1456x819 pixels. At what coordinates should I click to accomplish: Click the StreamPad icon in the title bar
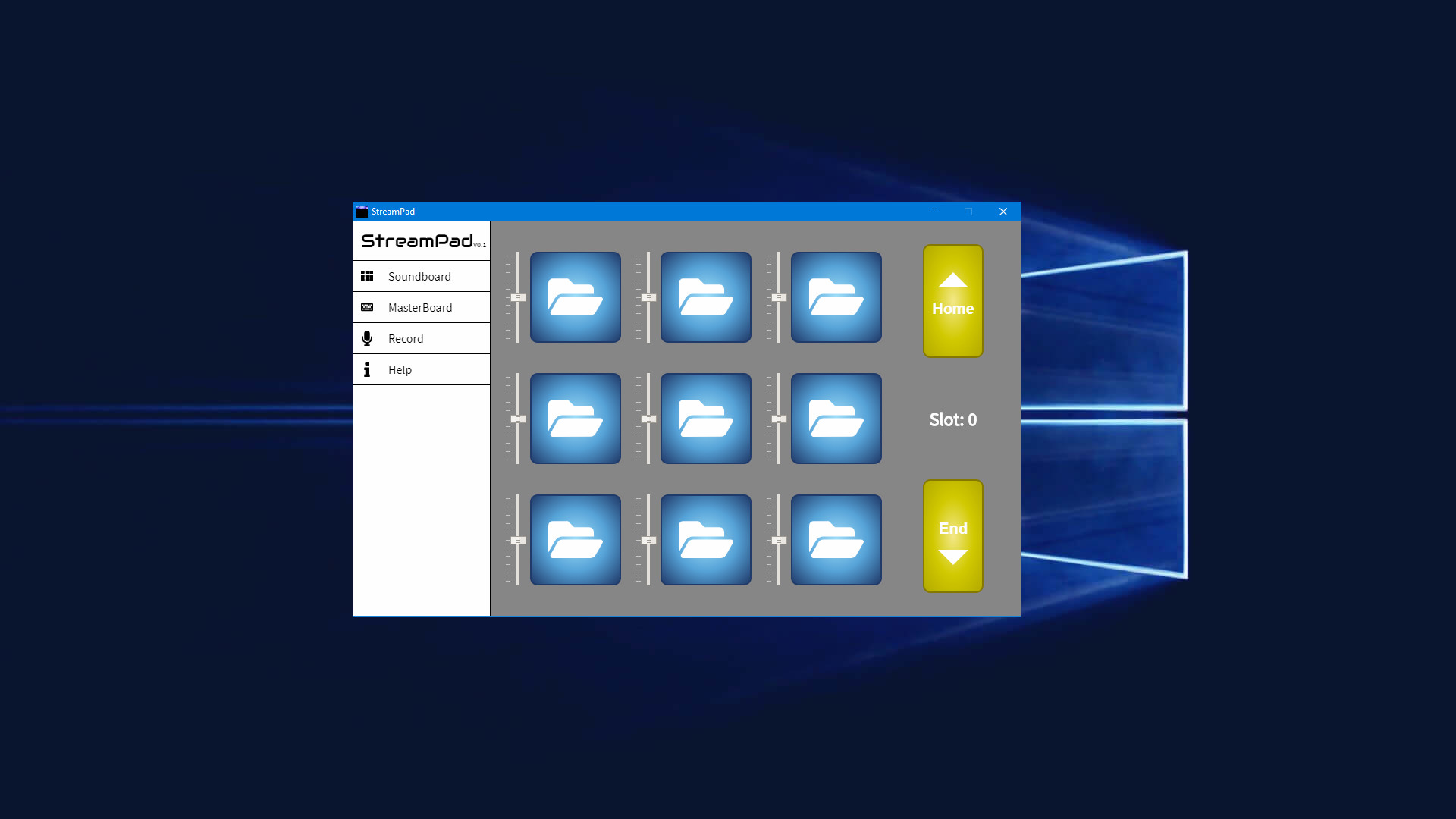click(x=362, y=212)
